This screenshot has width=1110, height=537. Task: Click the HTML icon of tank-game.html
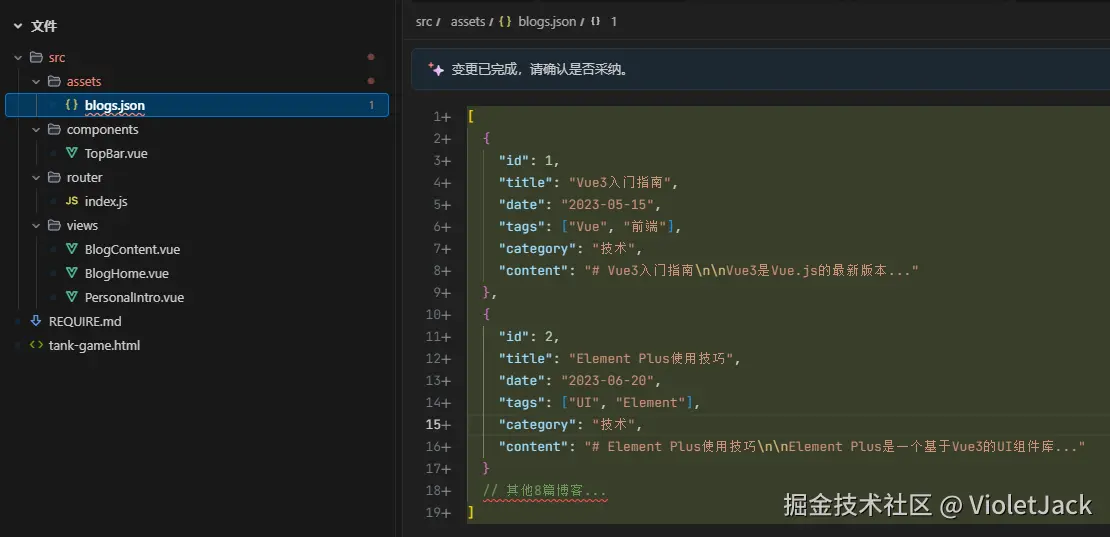36,345
